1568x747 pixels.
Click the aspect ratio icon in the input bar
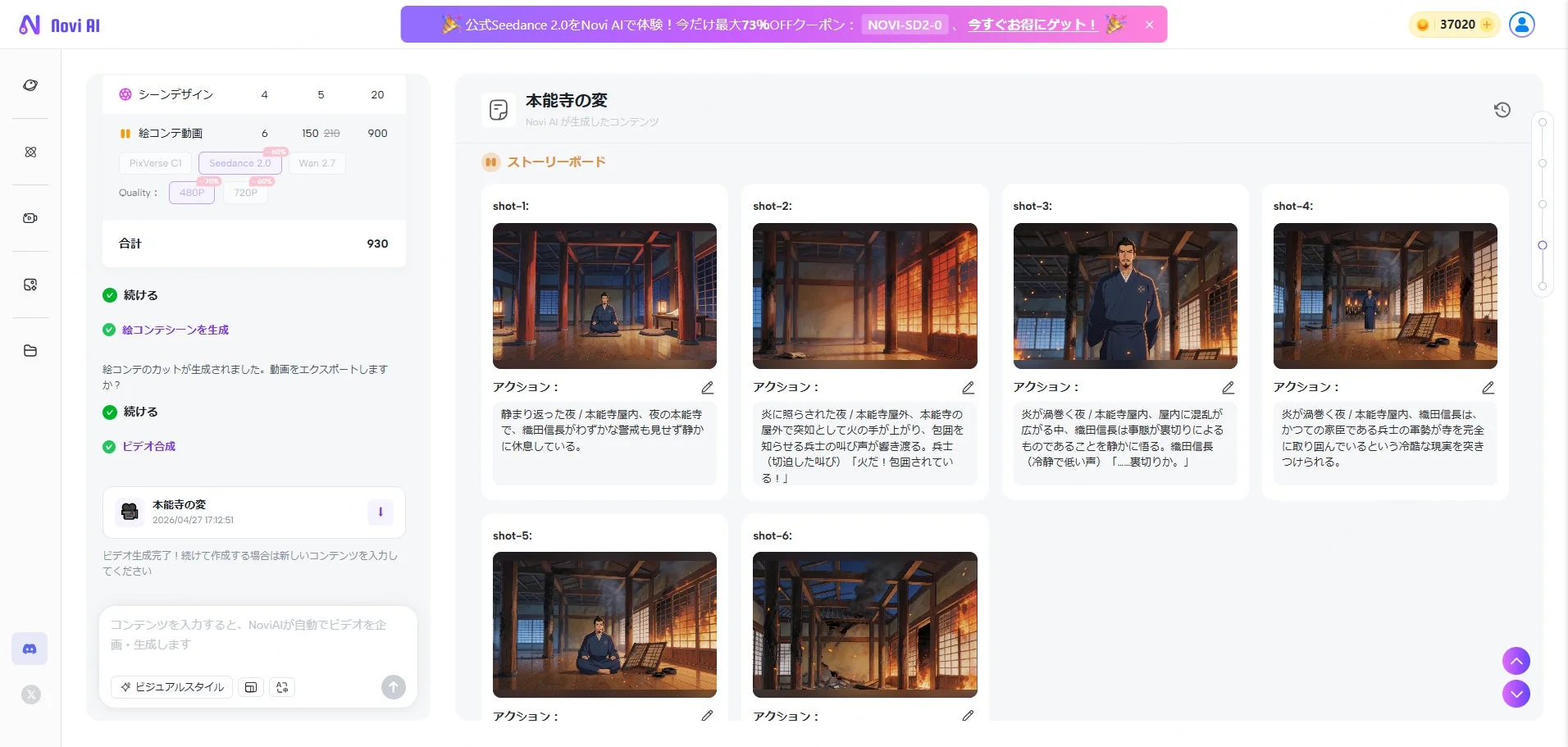pyautogui.click(x=251, y=687)
